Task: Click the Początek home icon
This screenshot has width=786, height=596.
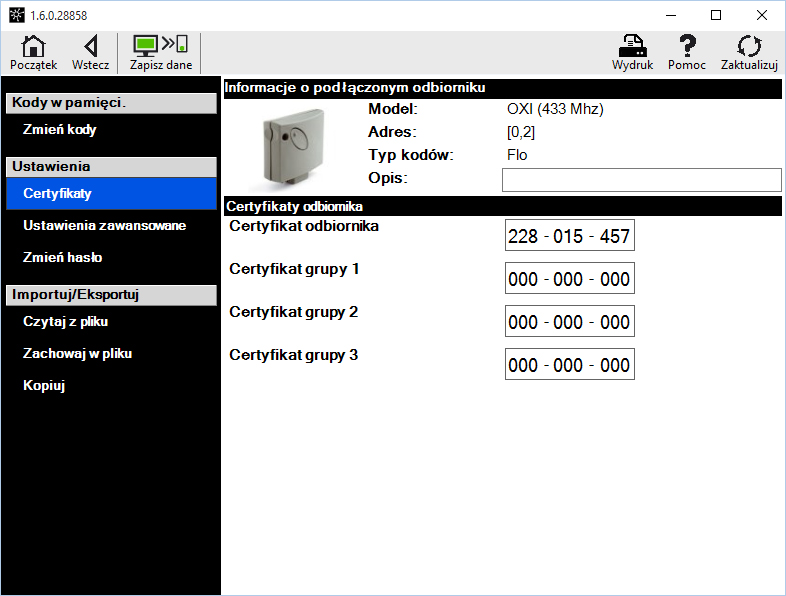Action: 33,52
